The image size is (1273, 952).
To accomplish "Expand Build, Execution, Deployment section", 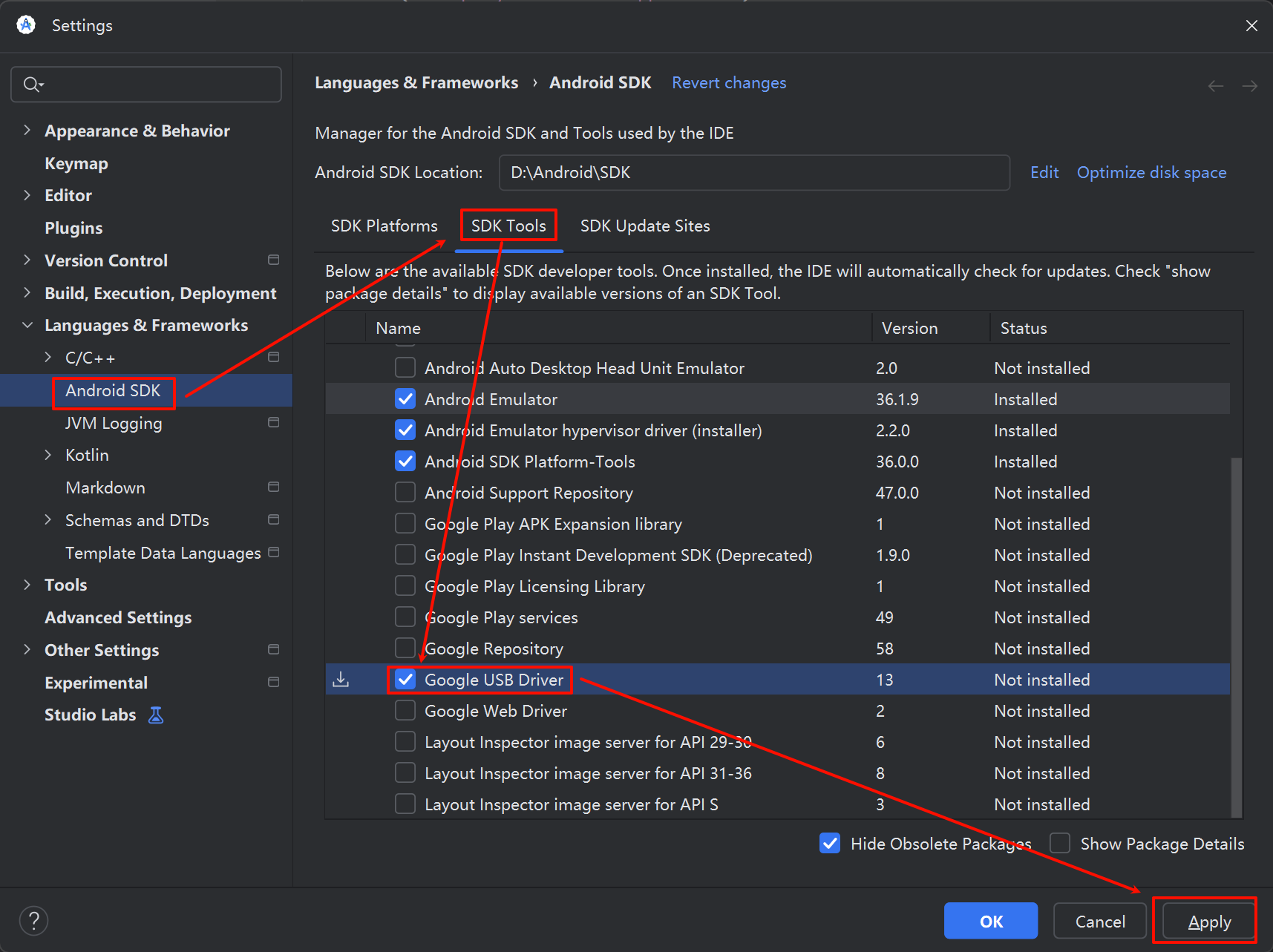I will click(x=27, y=292).
